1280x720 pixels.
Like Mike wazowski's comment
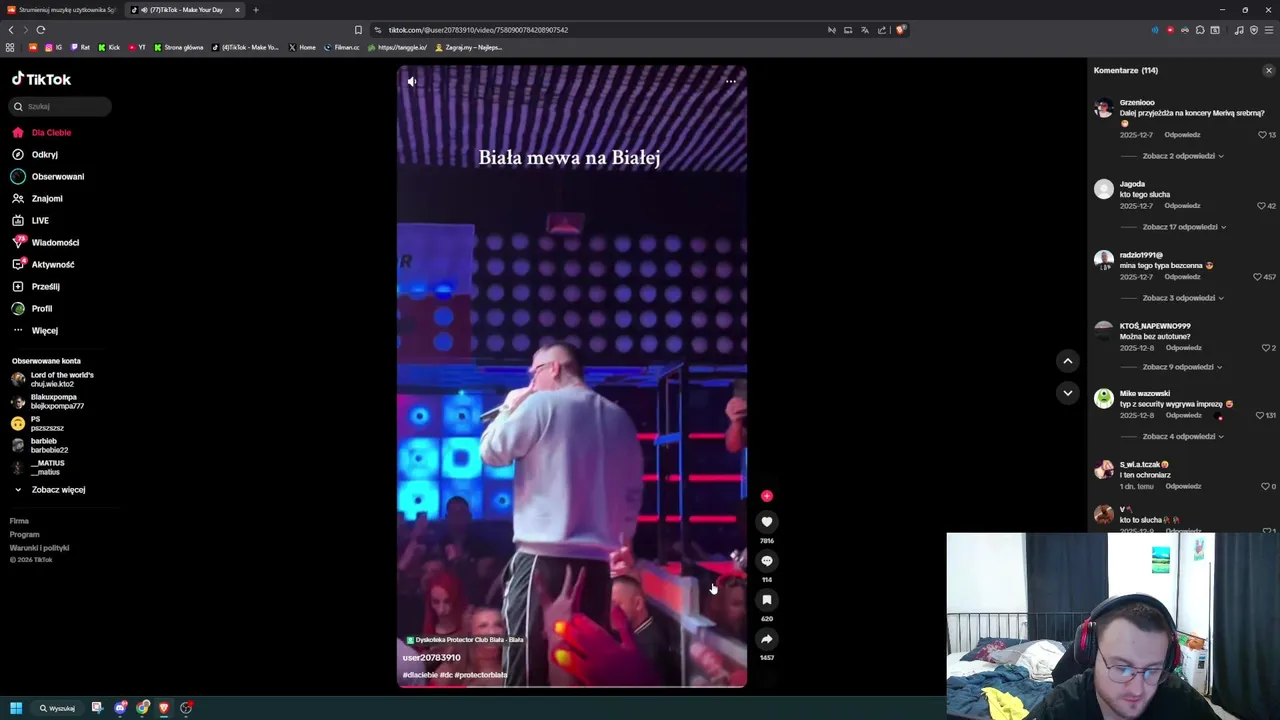click(1259, 416)
